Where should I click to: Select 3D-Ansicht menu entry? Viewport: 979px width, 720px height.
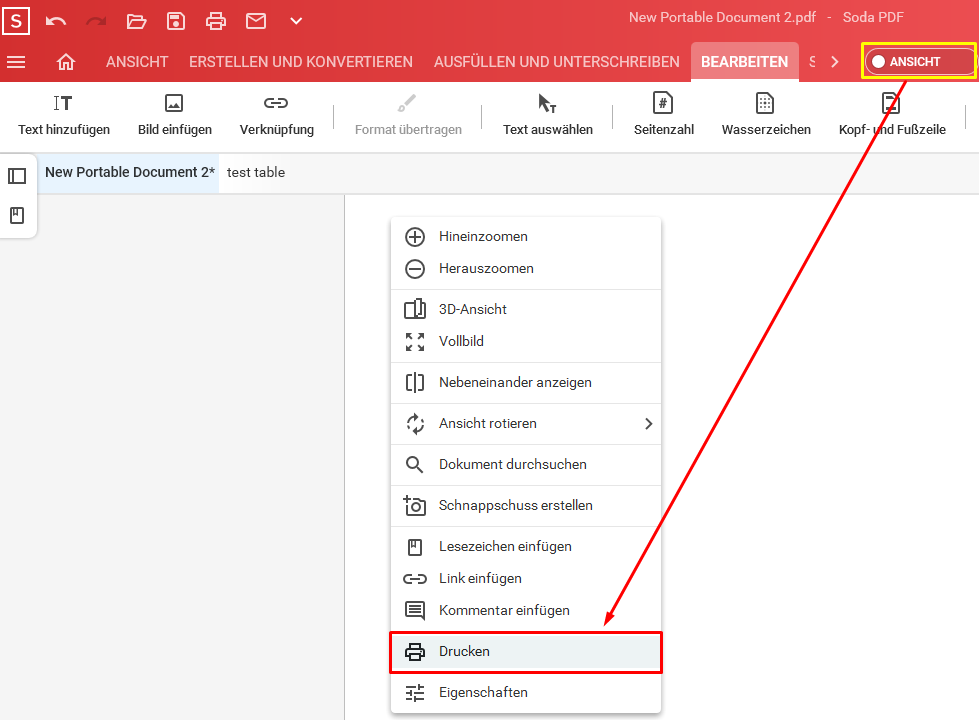(x=526, y=309)
